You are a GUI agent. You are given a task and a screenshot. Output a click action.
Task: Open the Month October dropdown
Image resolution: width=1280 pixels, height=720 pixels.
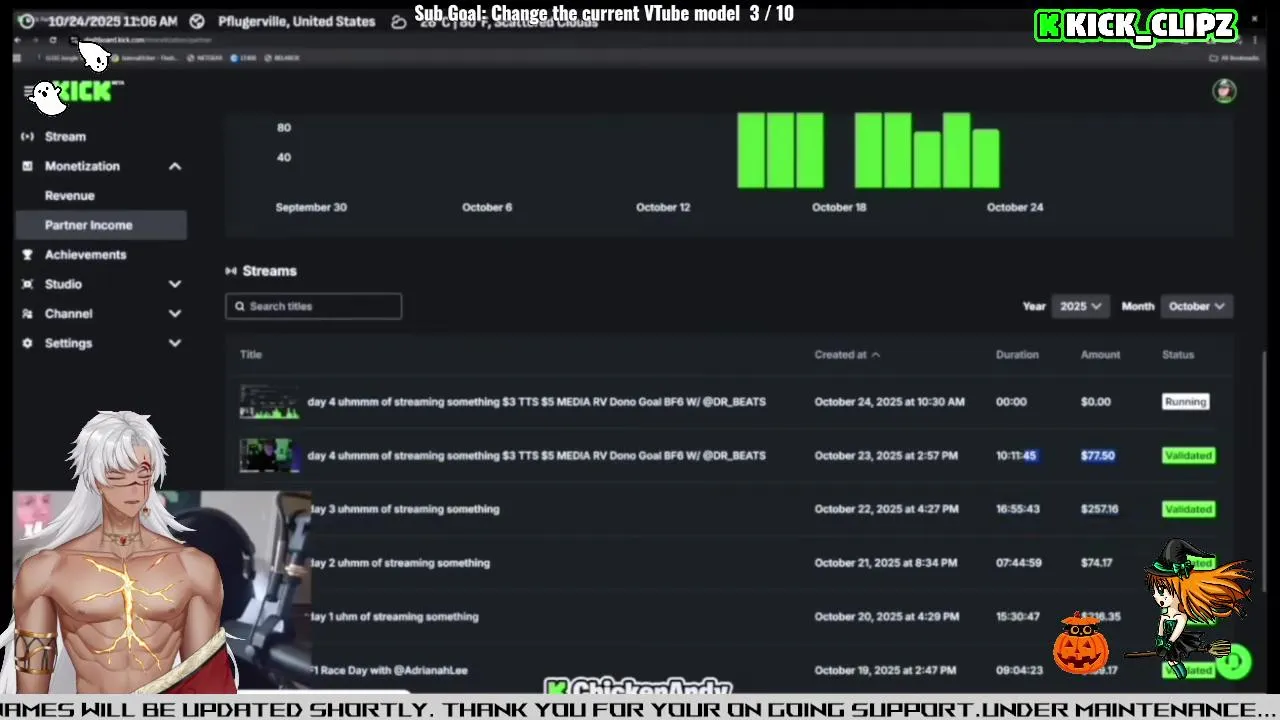tap(1196, 306)
